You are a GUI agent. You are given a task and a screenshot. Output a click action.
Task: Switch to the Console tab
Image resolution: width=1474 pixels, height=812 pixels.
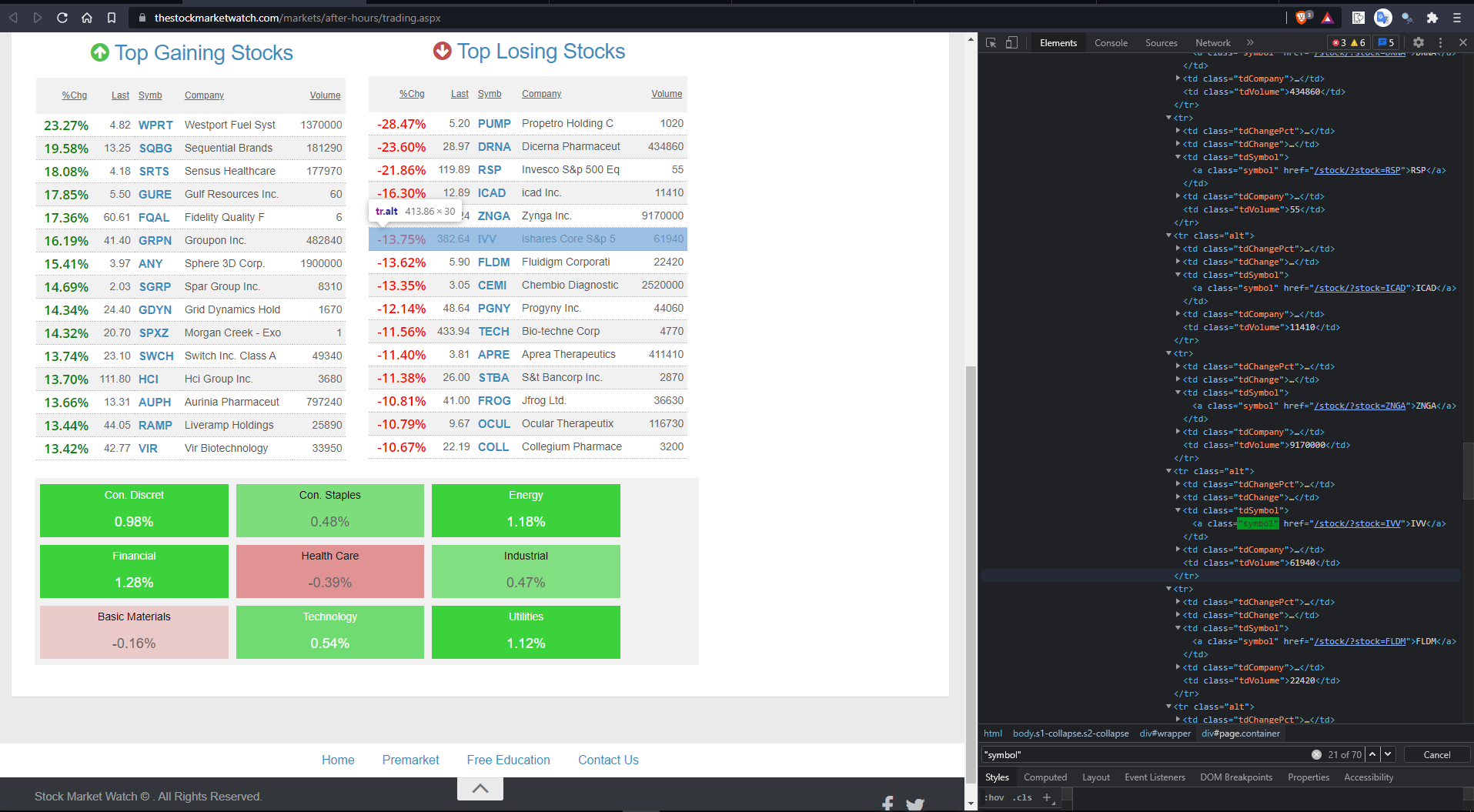1111,43
